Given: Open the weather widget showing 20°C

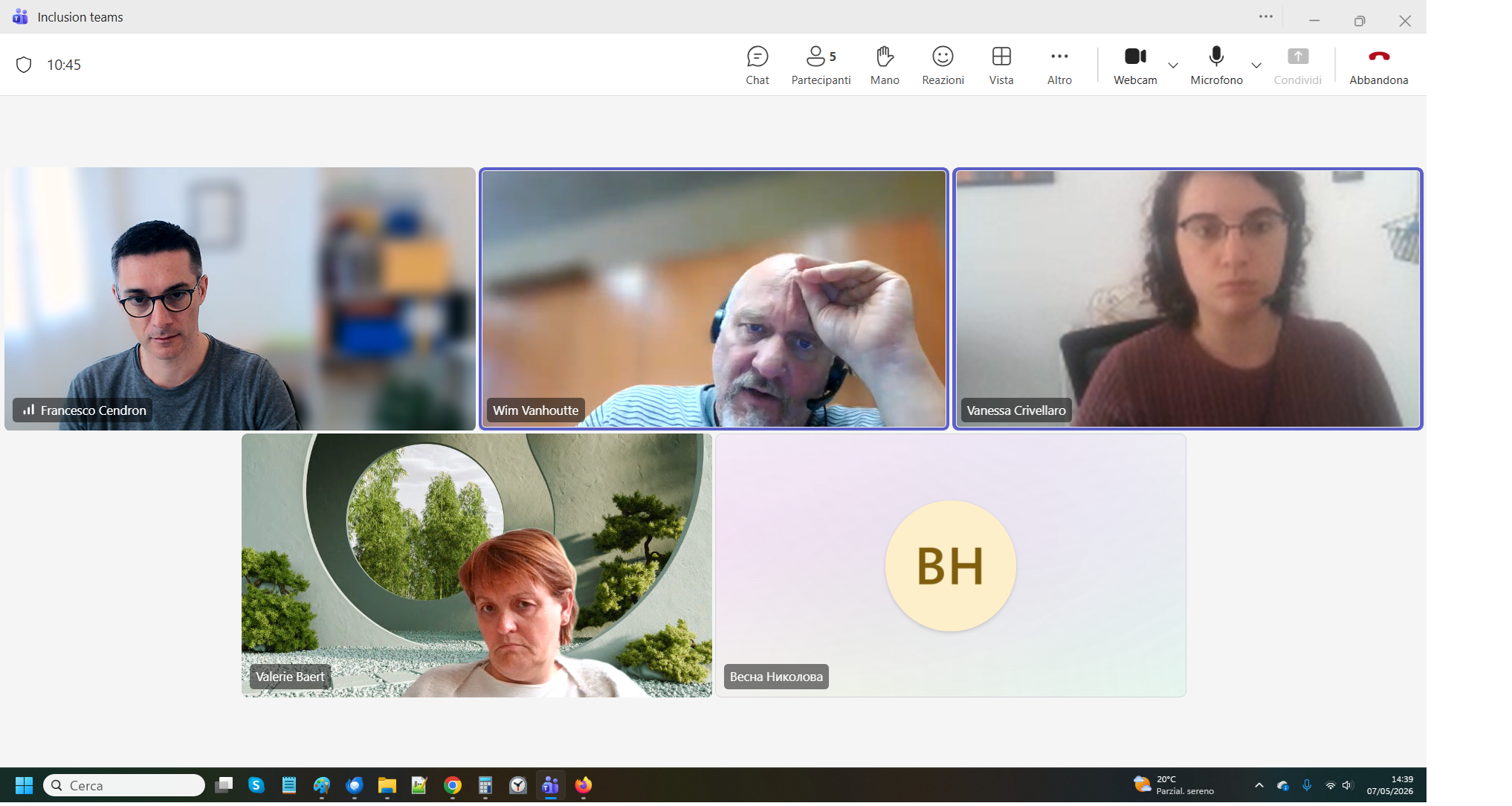Looking at the screenshot, I should [1173, 785].
